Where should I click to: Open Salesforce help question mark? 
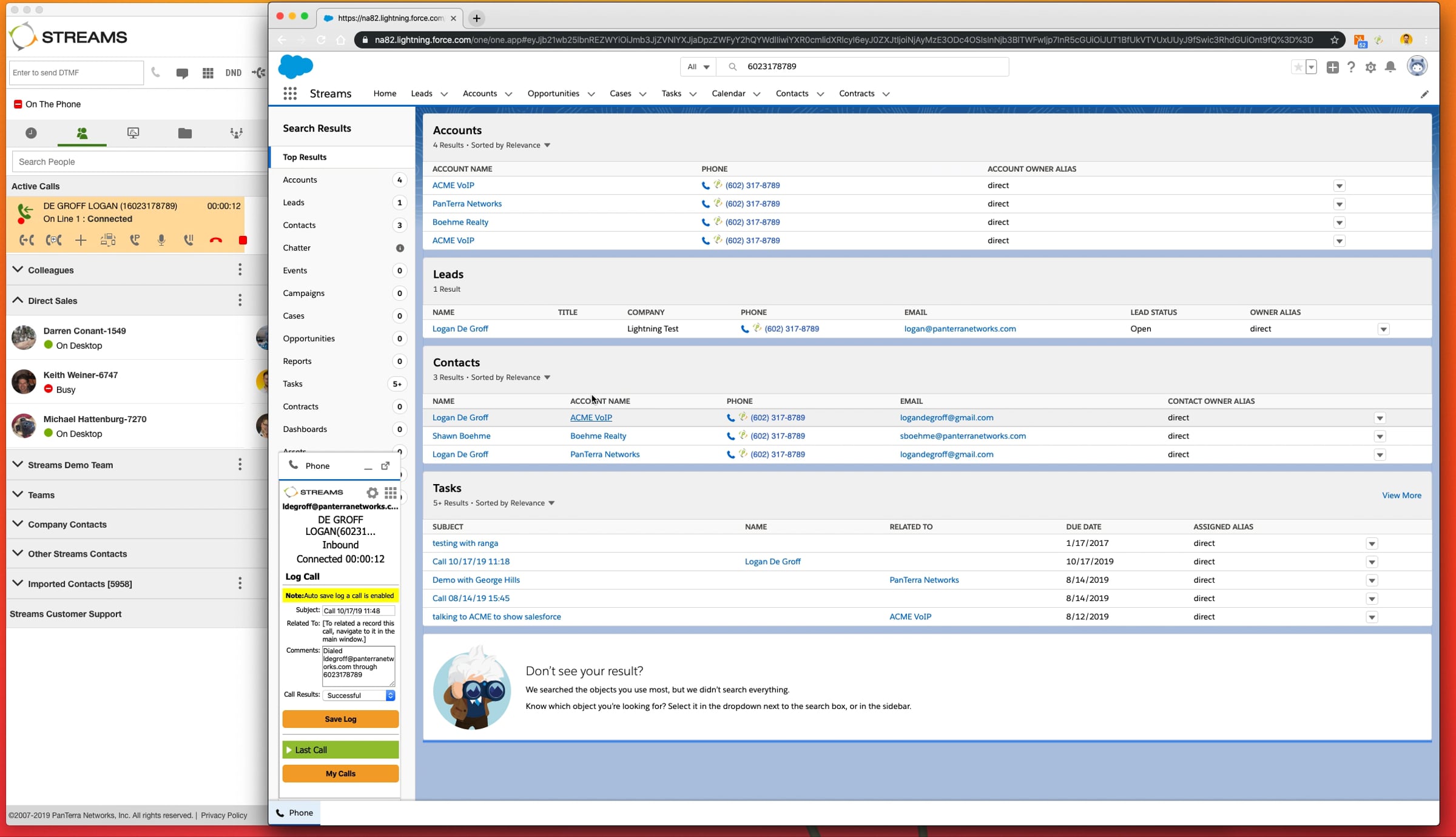tap(1351, 67)
